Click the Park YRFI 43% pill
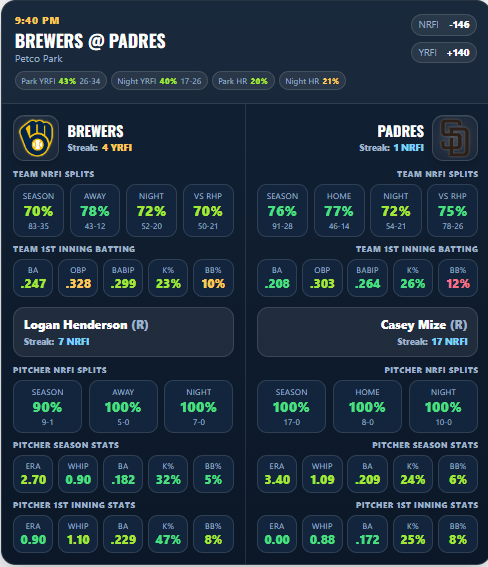 (x=61, y=81)
